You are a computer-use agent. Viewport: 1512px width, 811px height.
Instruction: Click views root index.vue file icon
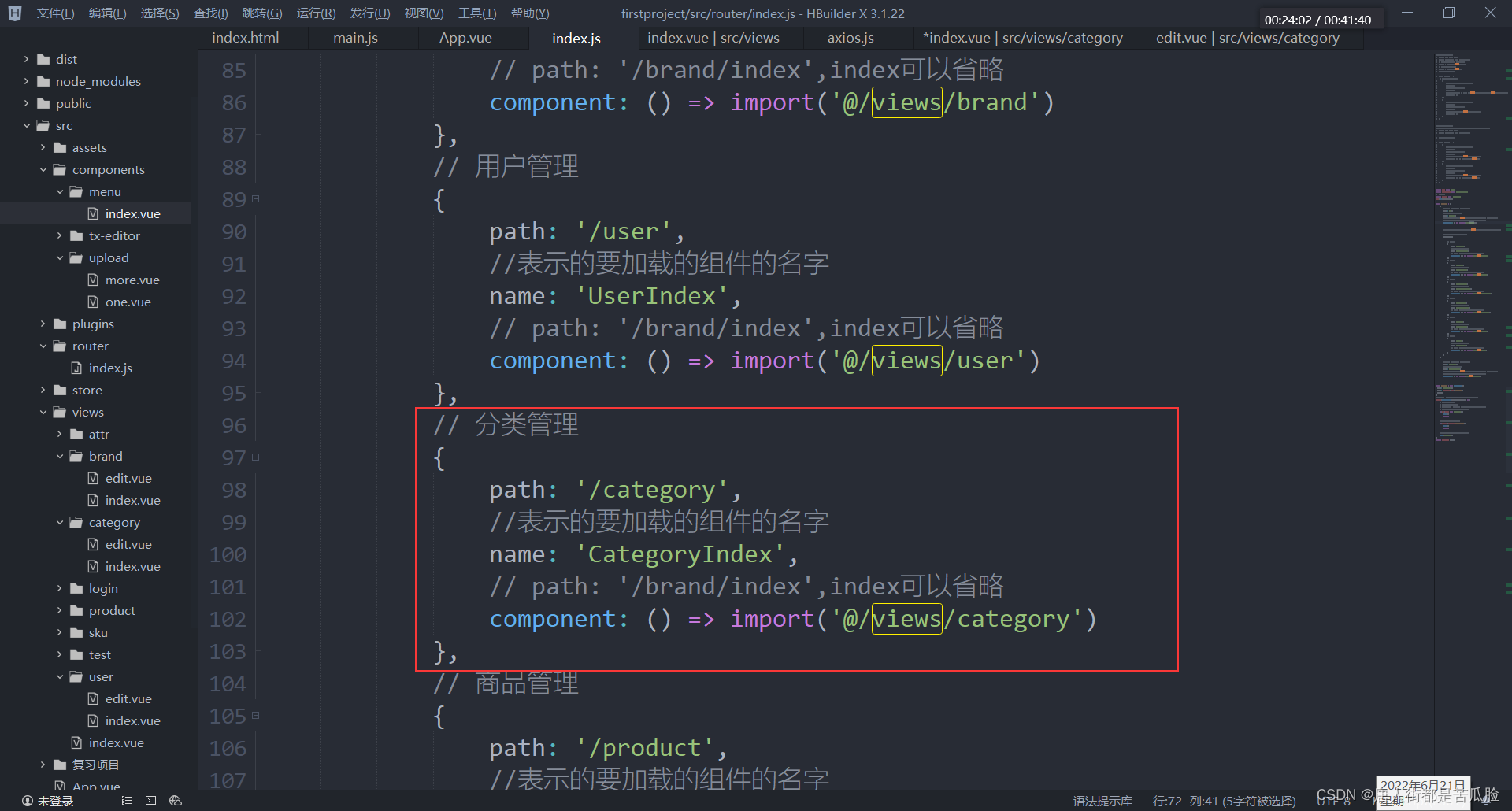(x=76, y=742)
